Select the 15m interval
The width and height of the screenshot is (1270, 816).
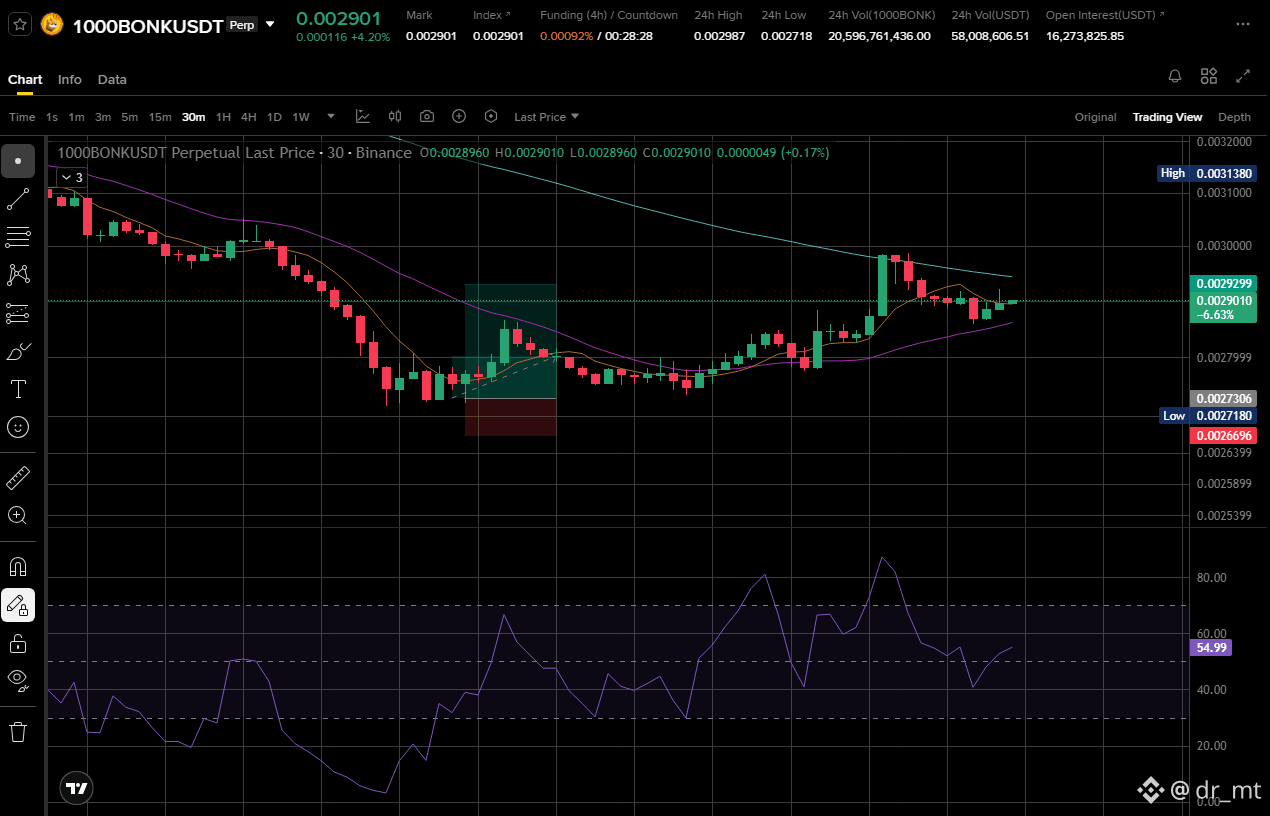click(160, 117)
